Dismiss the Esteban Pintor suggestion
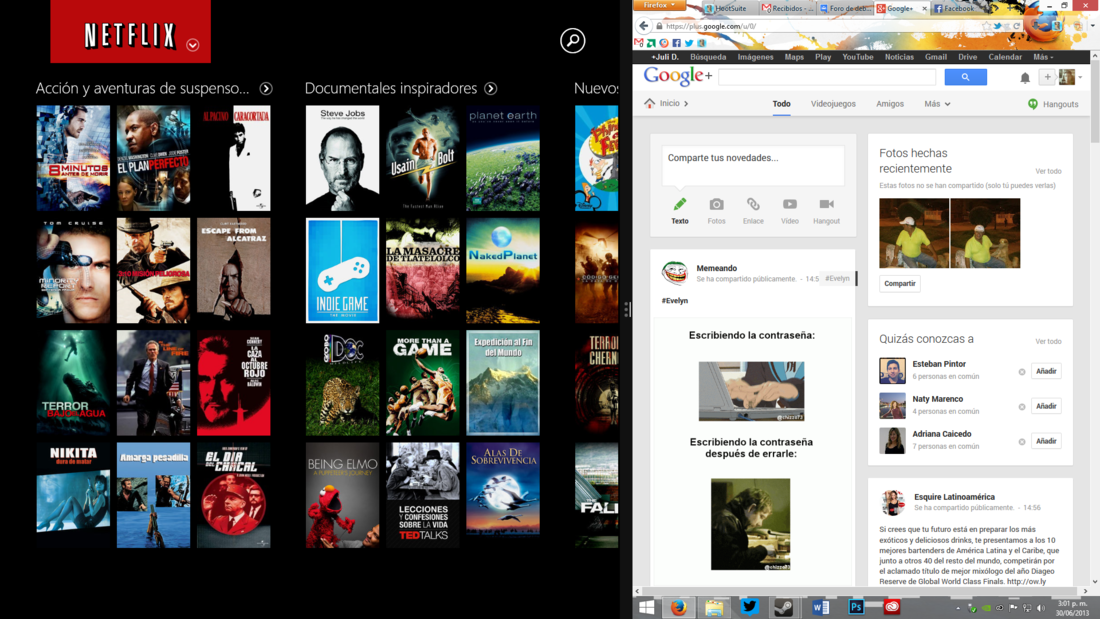 pos(1021,372)
